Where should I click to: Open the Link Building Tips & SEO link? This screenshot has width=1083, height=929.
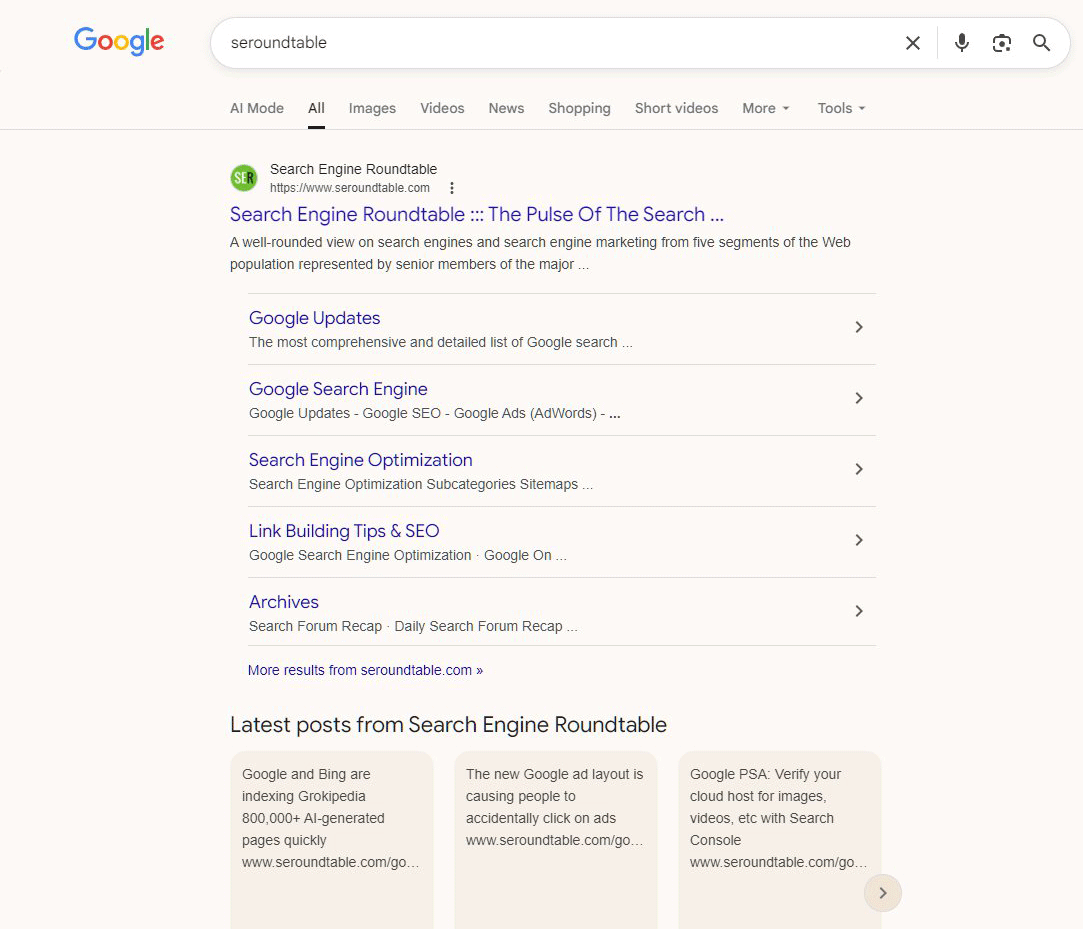343,530
